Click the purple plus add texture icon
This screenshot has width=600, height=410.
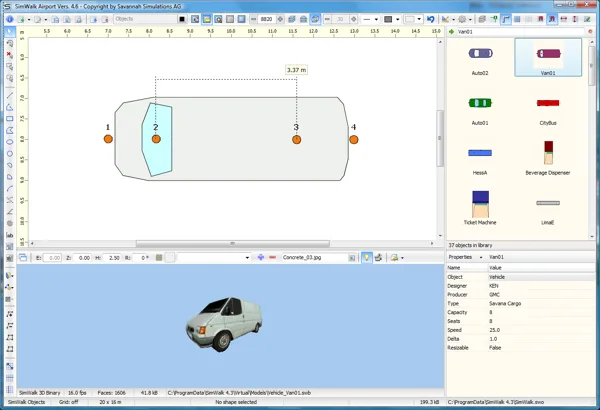click(x=261, y=257)
